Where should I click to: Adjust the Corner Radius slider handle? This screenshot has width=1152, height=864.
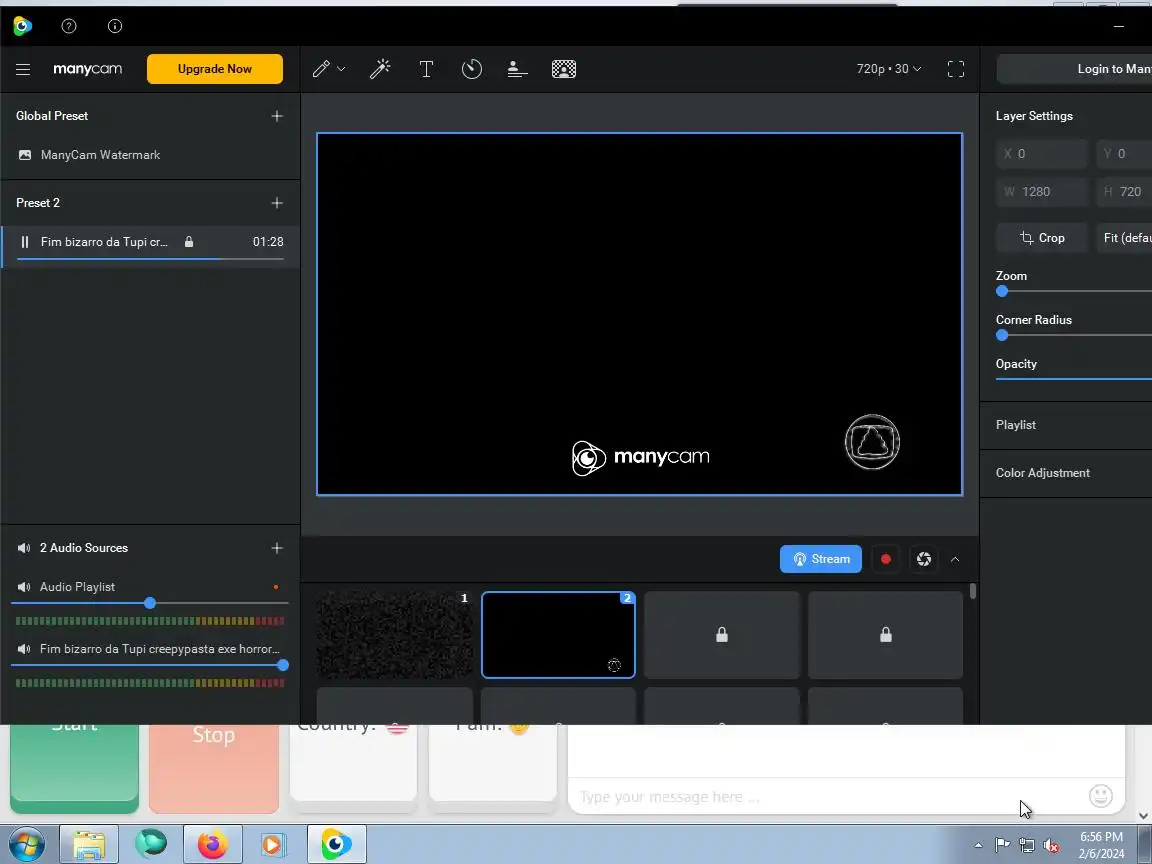tap(1002, 335)
